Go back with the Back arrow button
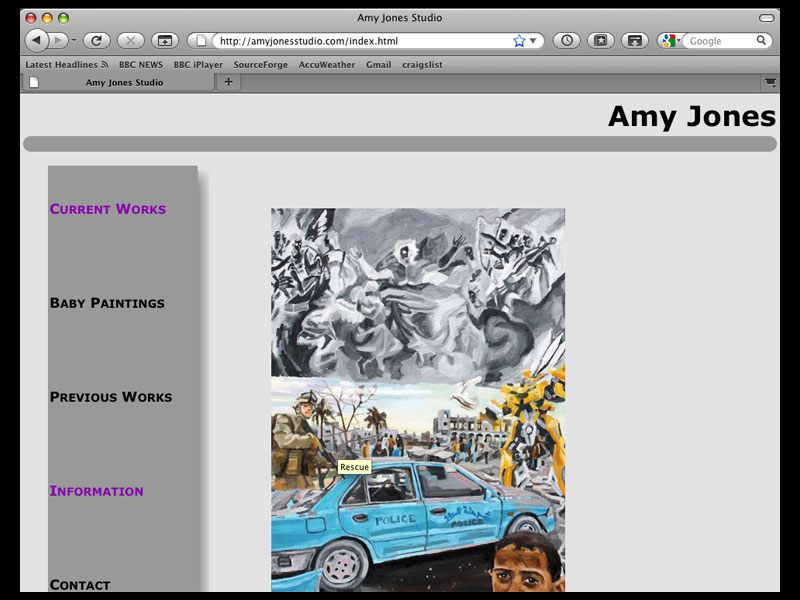The height and width of the screenshot is (600, 800). [36, 40]
